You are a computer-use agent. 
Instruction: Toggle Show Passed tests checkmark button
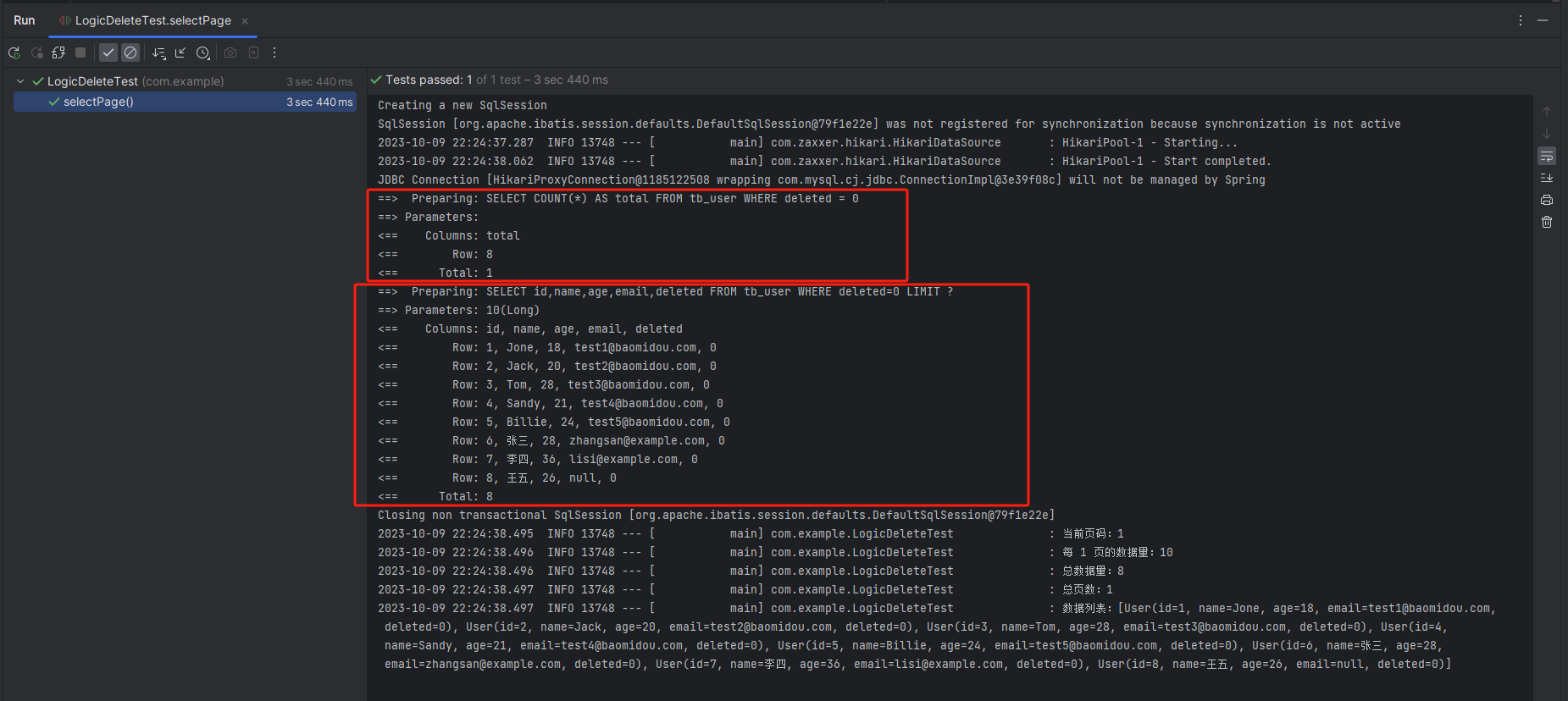[x=108, y=52]
